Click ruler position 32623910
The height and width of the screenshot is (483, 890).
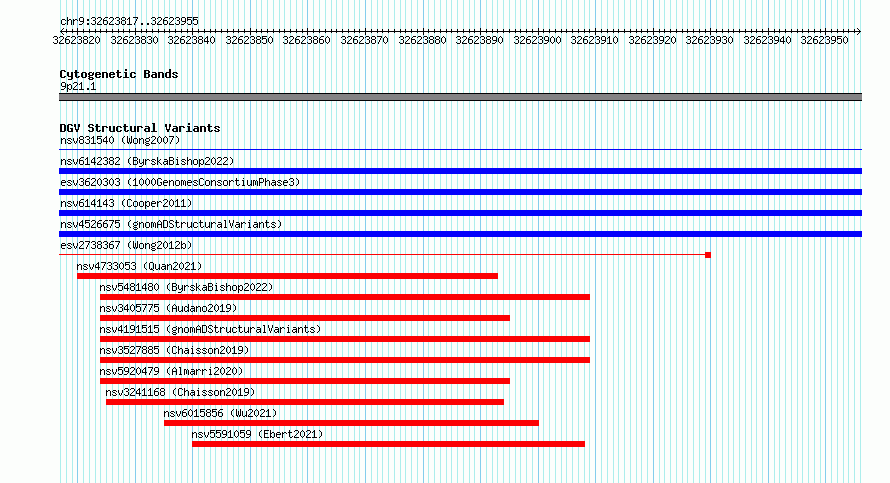(x=594, y=40)
